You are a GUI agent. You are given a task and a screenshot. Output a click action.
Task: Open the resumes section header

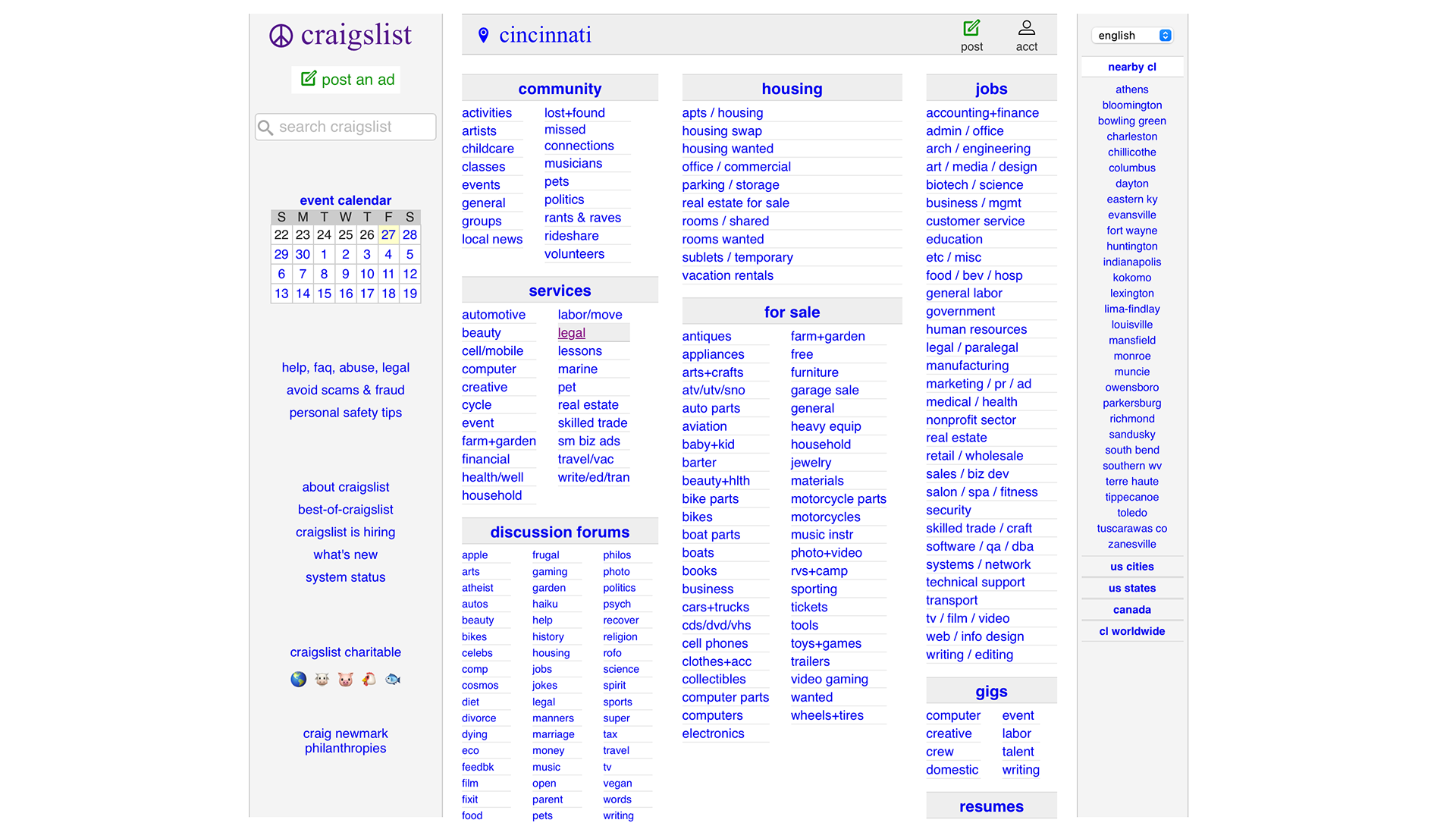(x=991, y=806)
